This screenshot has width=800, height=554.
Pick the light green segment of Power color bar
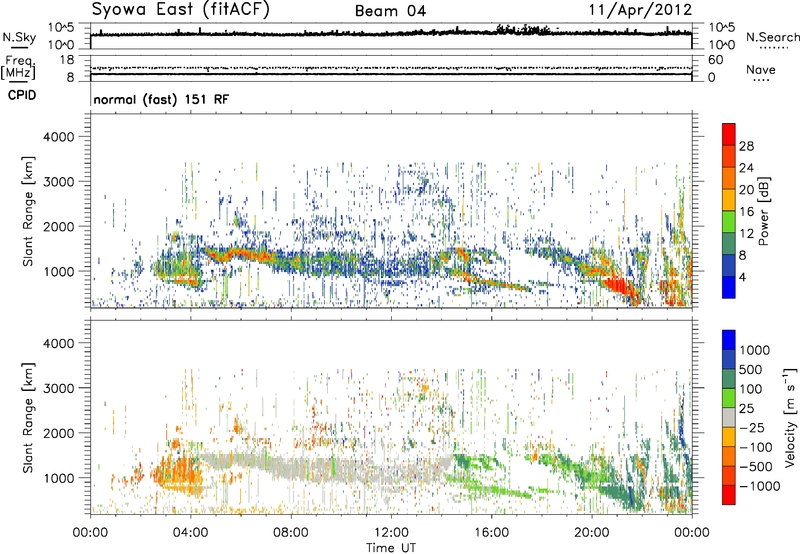(x=729, y=222)
